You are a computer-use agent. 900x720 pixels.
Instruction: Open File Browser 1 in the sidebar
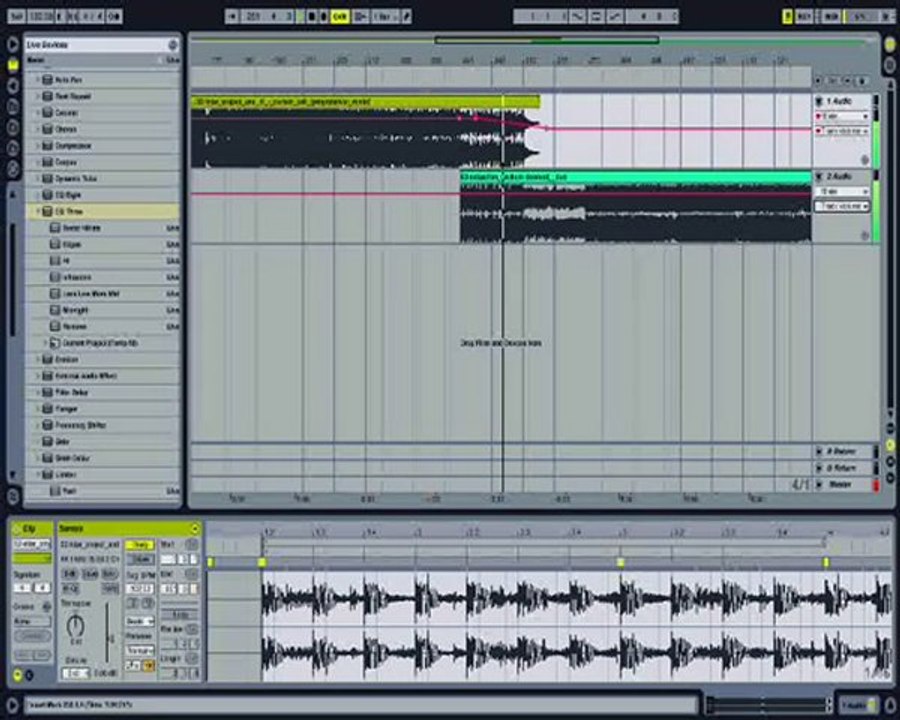point(13,107)
